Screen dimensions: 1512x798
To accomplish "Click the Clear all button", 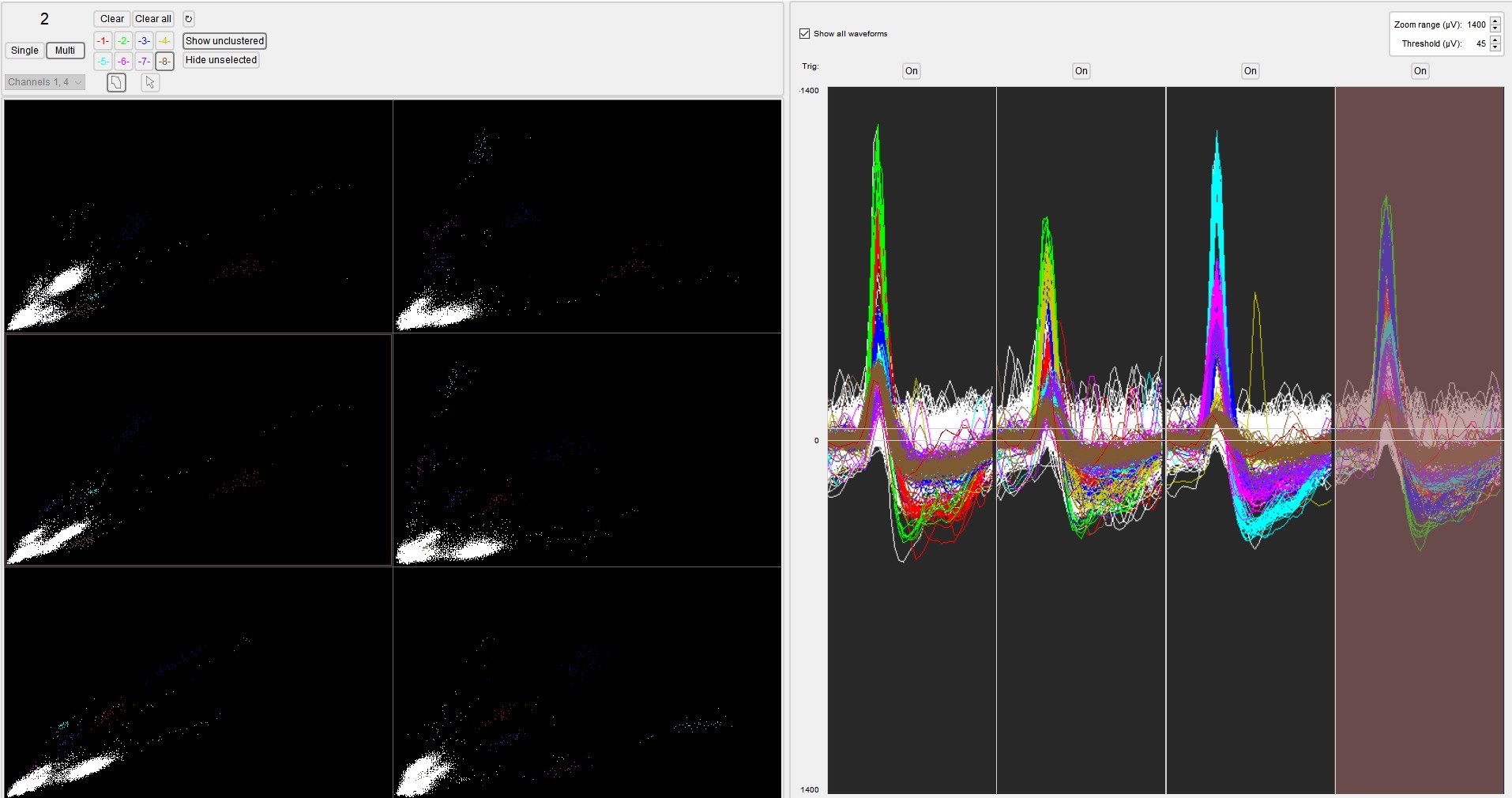I will point(153,19).
